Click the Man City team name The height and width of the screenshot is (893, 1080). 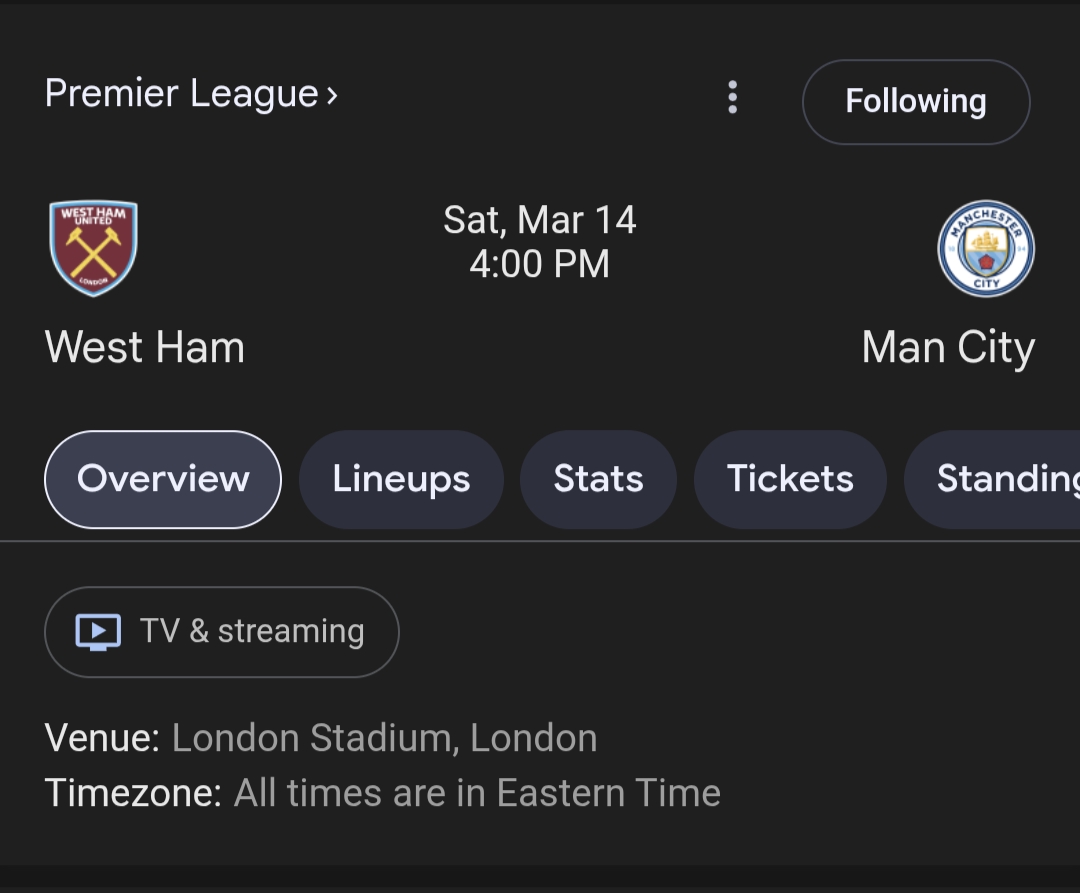click(947, 348)
